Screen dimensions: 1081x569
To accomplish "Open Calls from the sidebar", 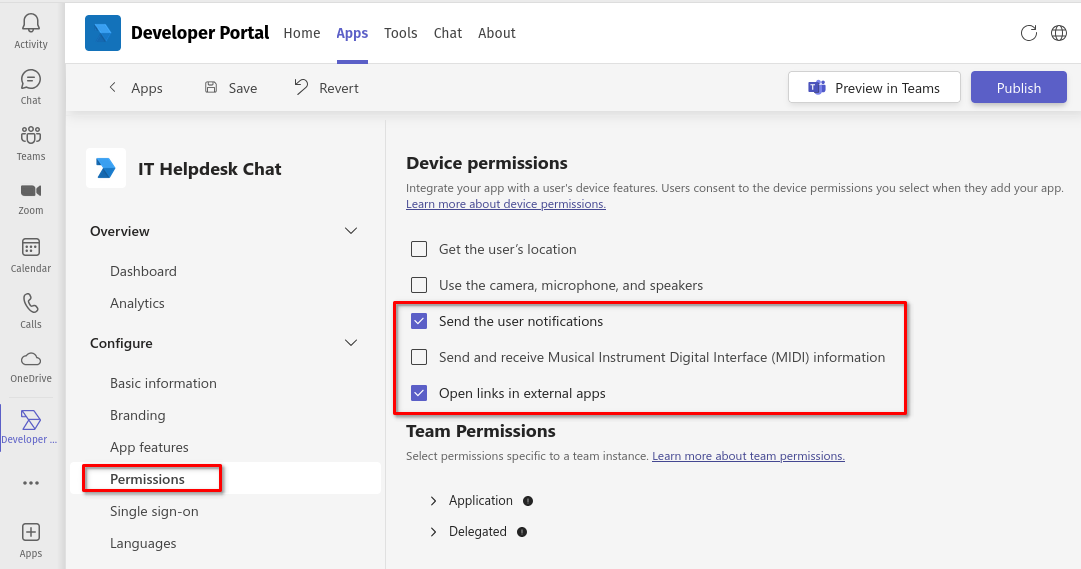I will point(31,304).
